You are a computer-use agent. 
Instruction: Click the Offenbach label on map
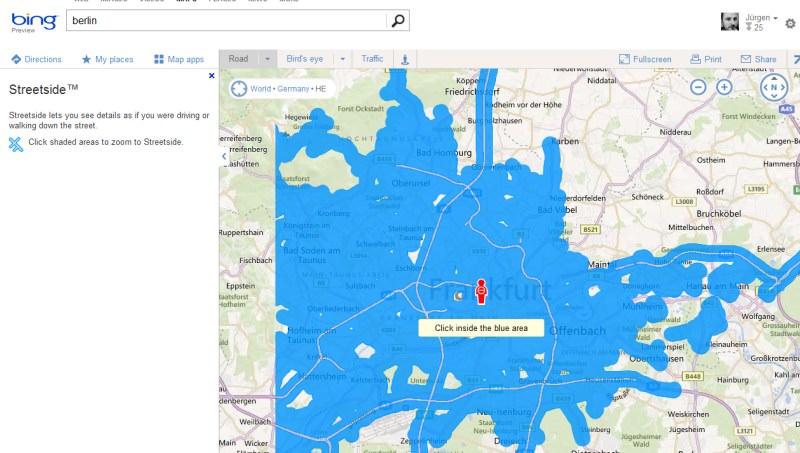pyautogui.click(x=578, y=331)
